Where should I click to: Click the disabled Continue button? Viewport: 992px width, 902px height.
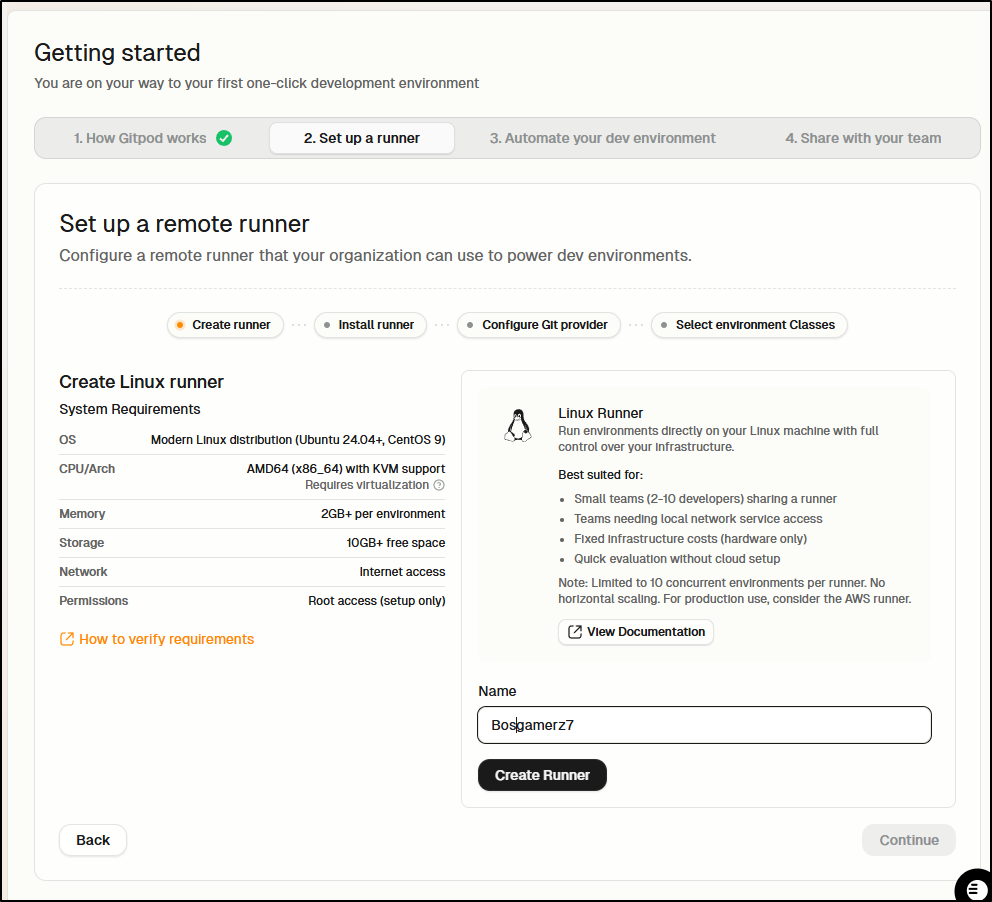click(908, 840)
